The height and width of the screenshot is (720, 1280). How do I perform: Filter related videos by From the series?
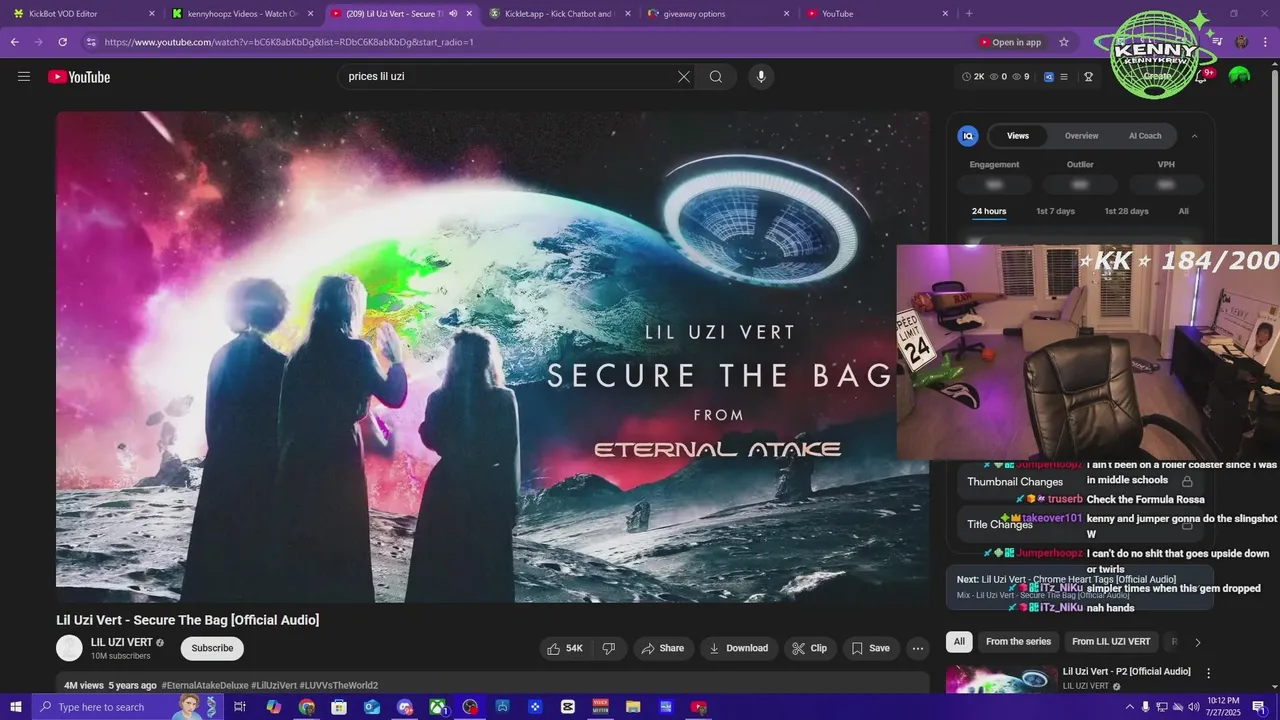tap(1018, 642)
